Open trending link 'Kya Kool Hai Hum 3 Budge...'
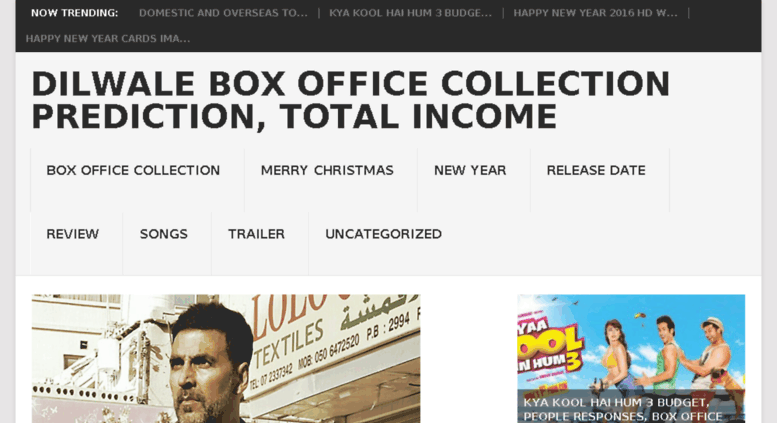The height and width of the screenshot is (423, 777). click(x=410, y=13)
